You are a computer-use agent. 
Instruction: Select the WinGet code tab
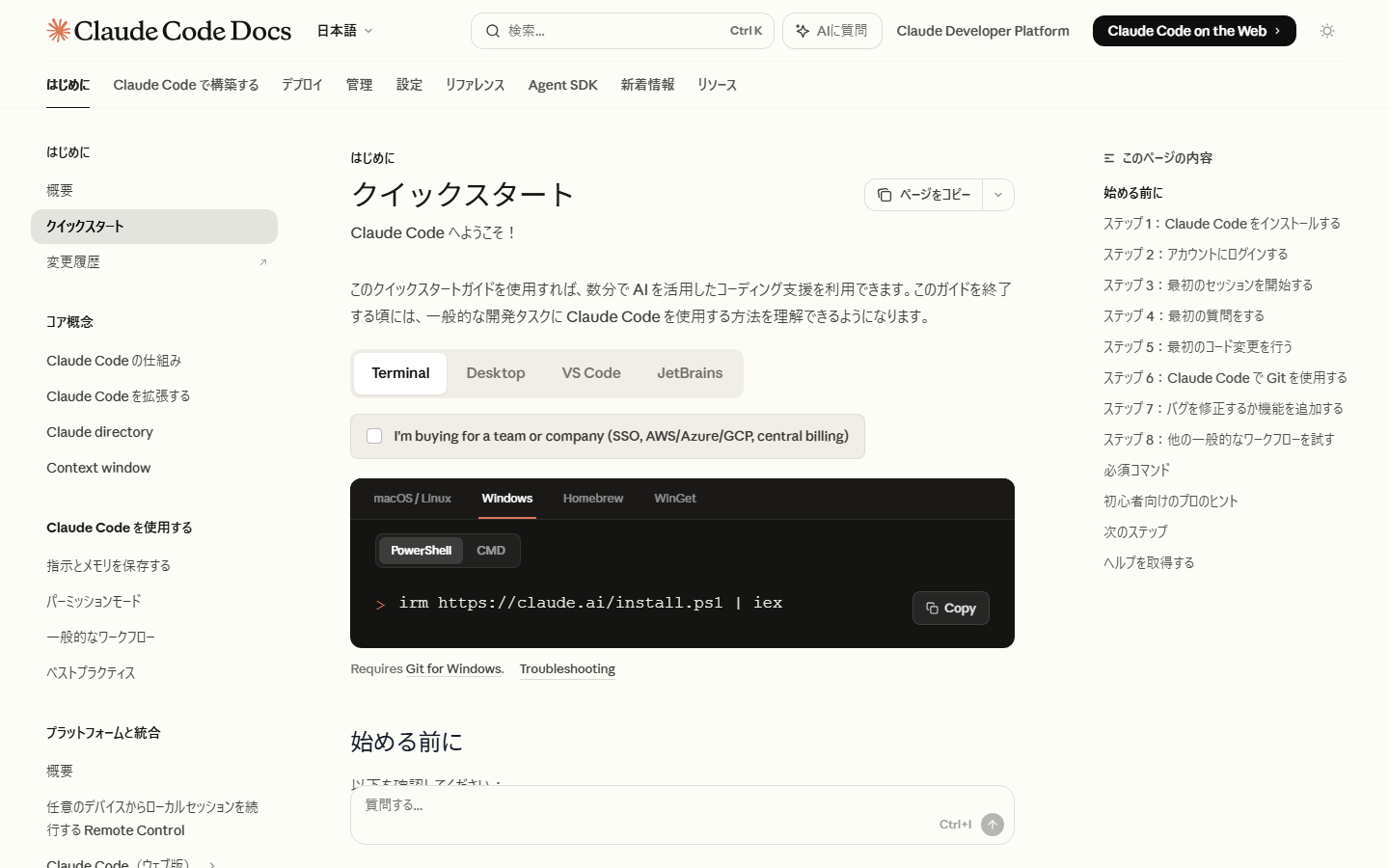pos(675,499)
